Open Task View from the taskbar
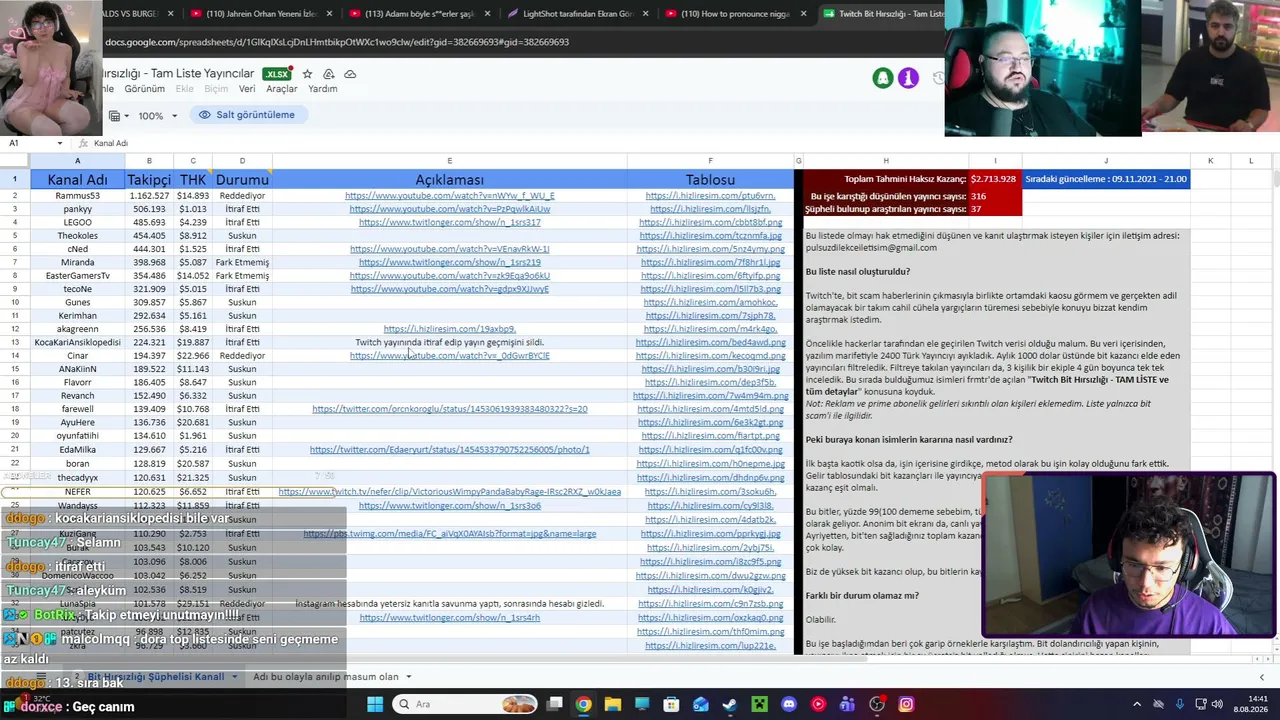The height and width of the screenshot is (720, 1280). [x=554, y=704]
